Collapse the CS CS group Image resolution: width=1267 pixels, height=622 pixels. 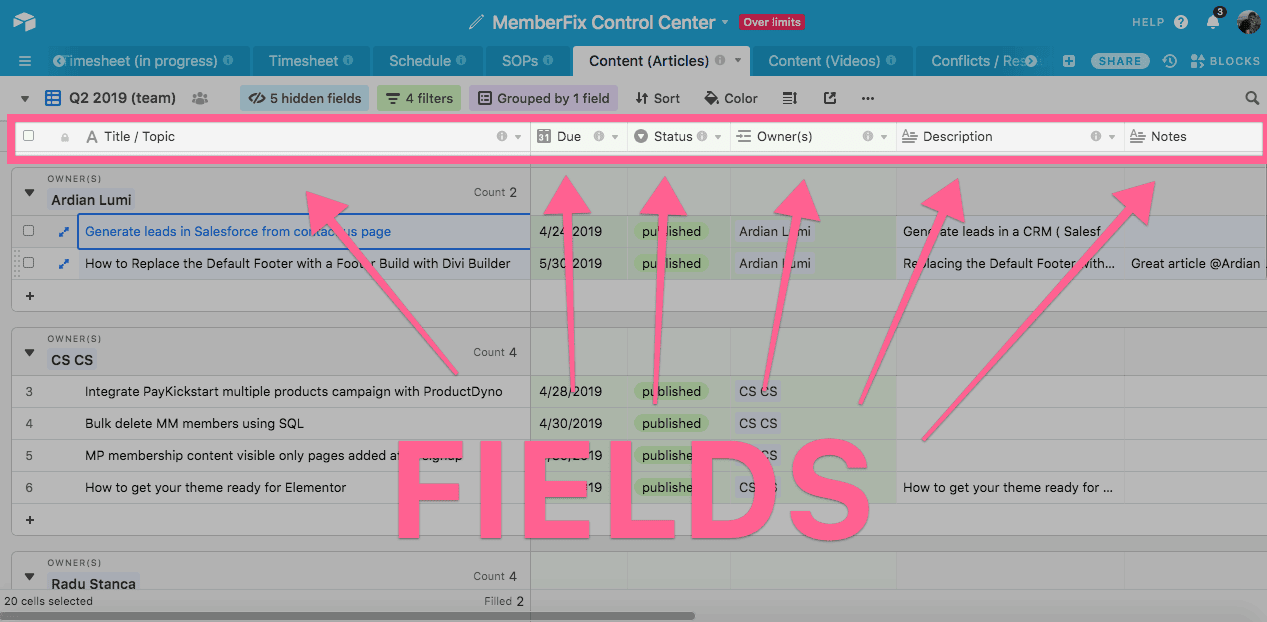click(x=29, y=352)
